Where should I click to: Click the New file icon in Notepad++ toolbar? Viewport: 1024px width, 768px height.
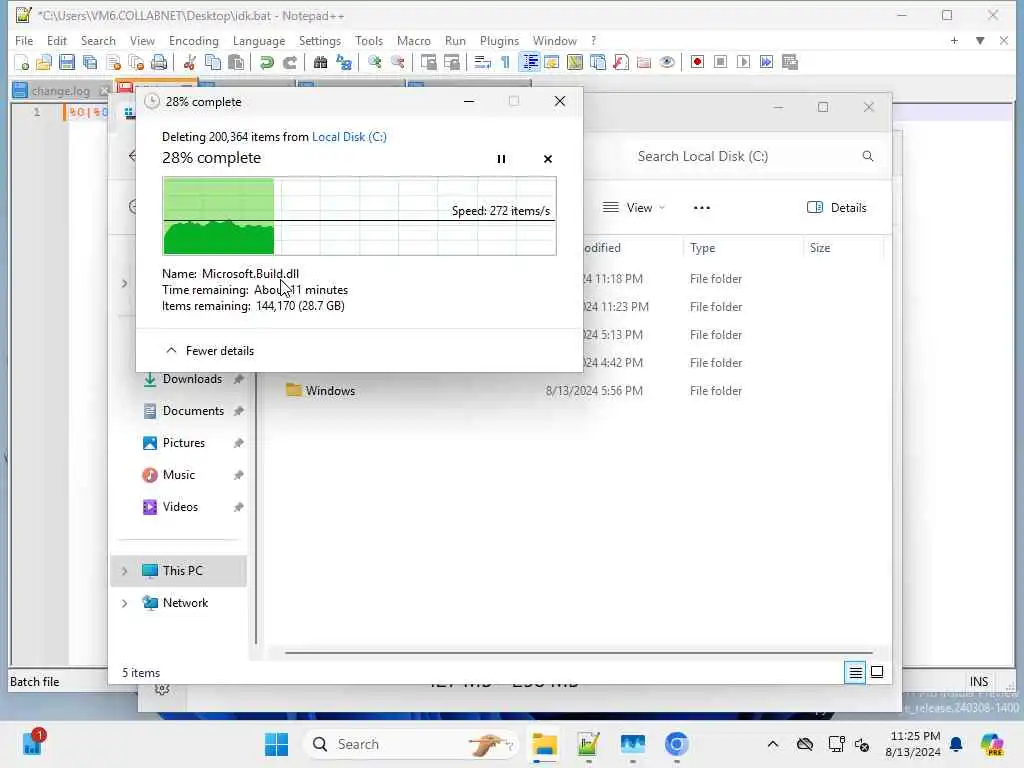tap(22, 62)
